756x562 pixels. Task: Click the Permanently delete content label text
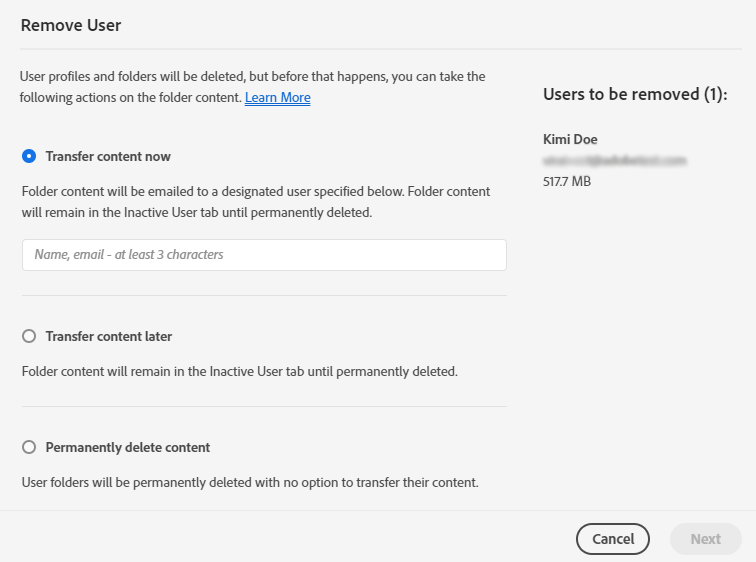[x=128, y=447]
